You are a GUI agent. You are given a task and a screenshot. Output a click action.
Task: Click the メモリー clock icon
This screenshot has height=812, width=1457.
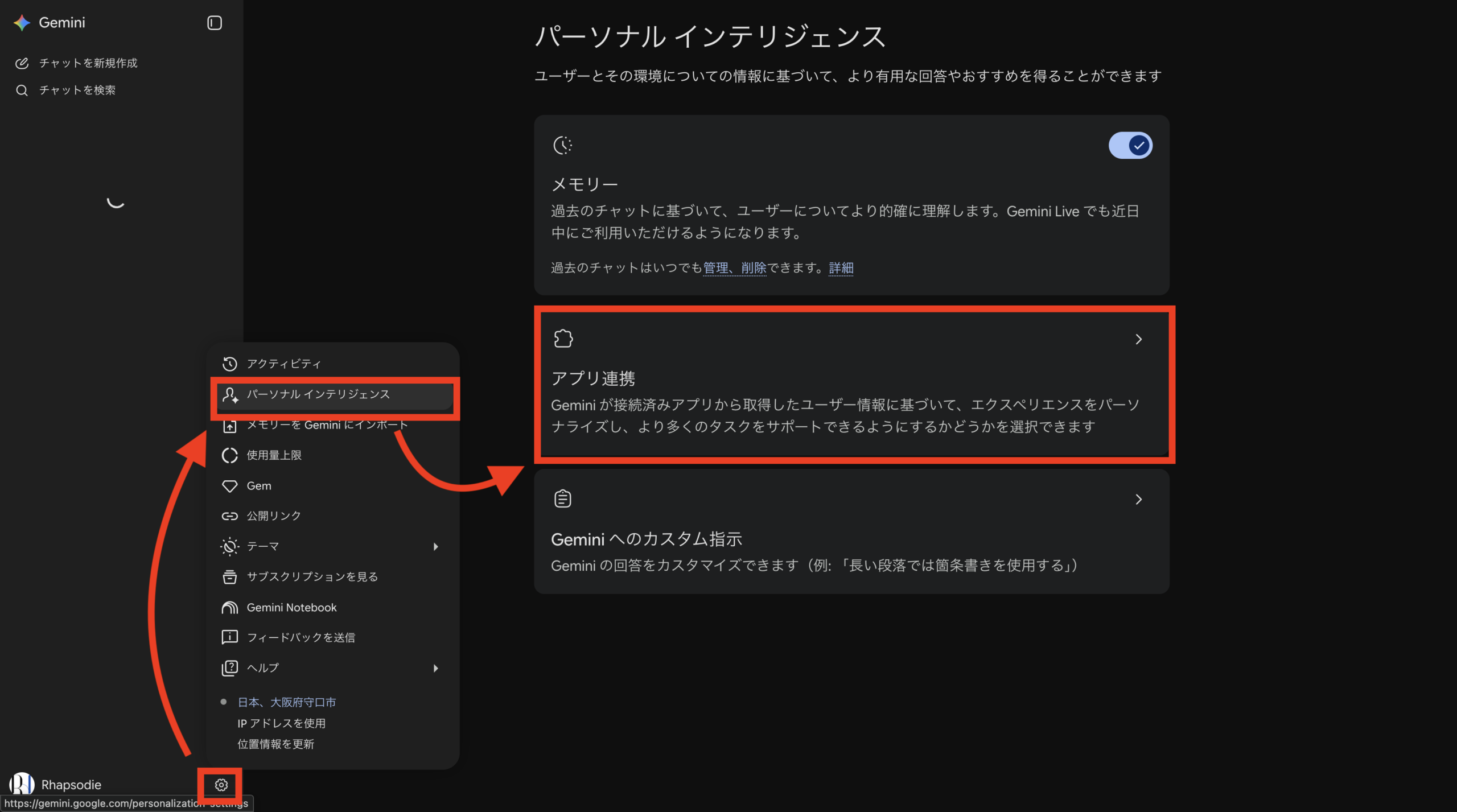[x=563, y=146]
